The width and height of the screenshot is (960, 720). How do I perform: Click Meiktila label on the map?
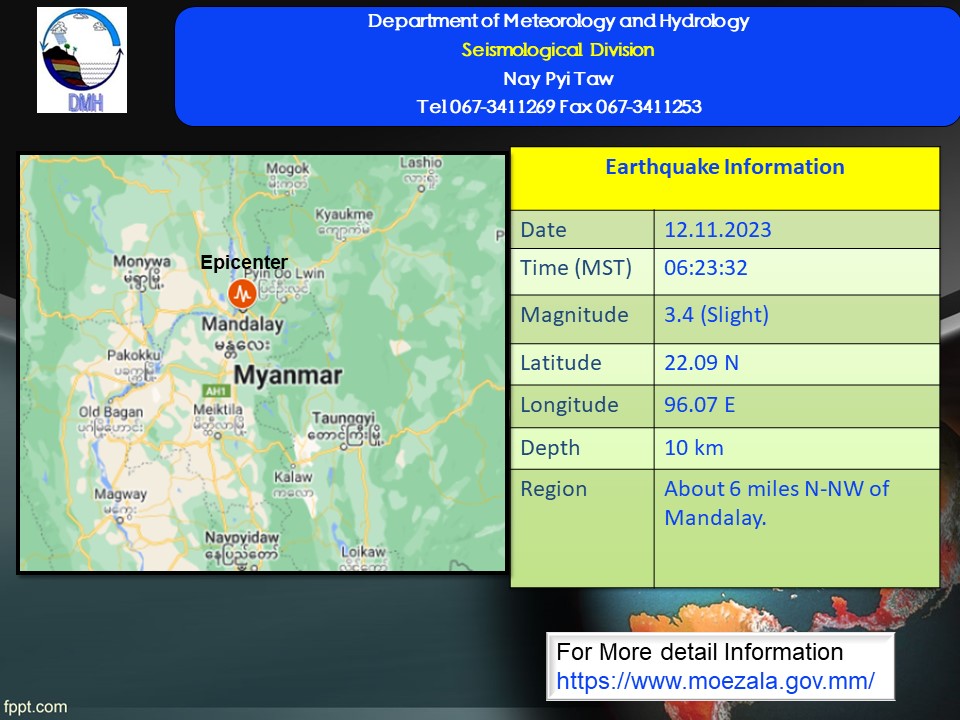tap(218, 408)
